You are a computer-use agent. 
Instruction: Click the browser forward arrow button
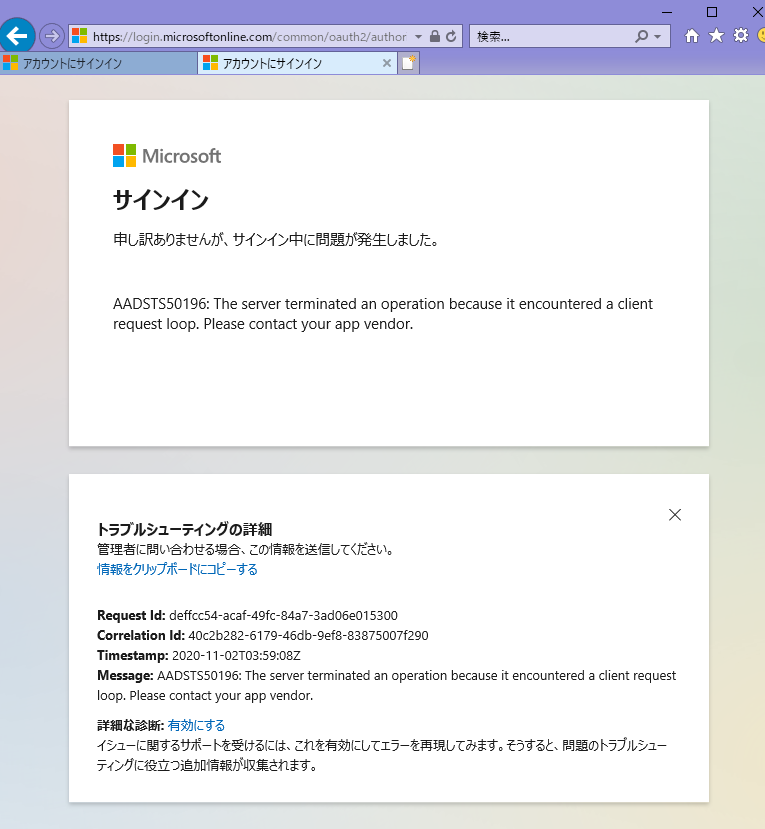pyautogui.click(x=51, y=36)
